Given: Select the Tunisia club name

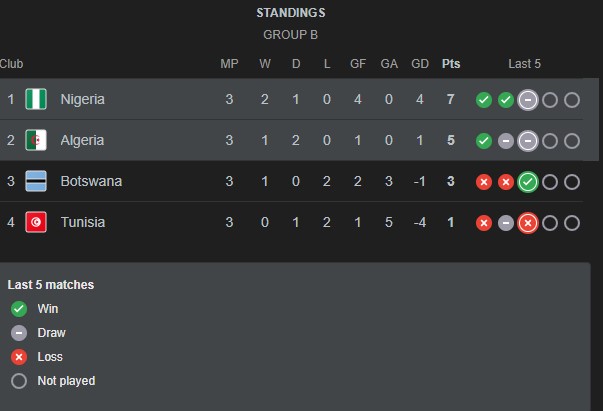Looking at the screenshot, I should [82, 222].
